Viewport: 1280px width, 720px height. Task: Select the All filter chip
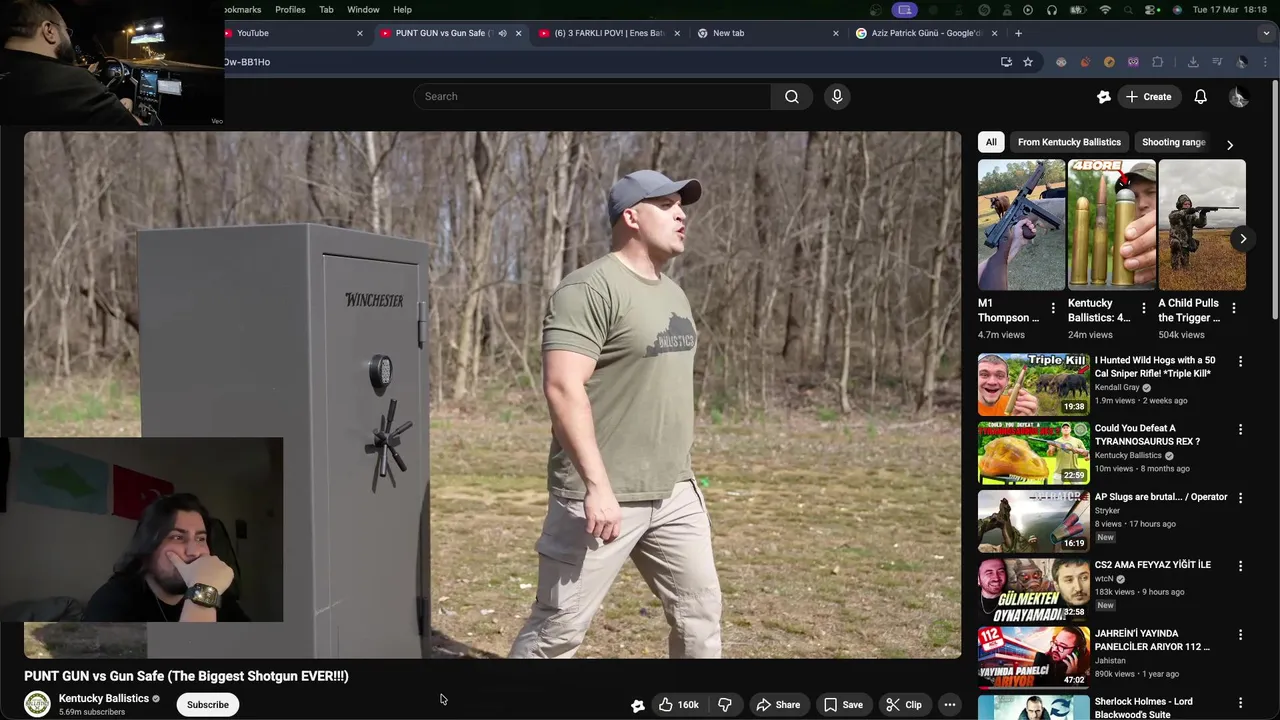991,142
